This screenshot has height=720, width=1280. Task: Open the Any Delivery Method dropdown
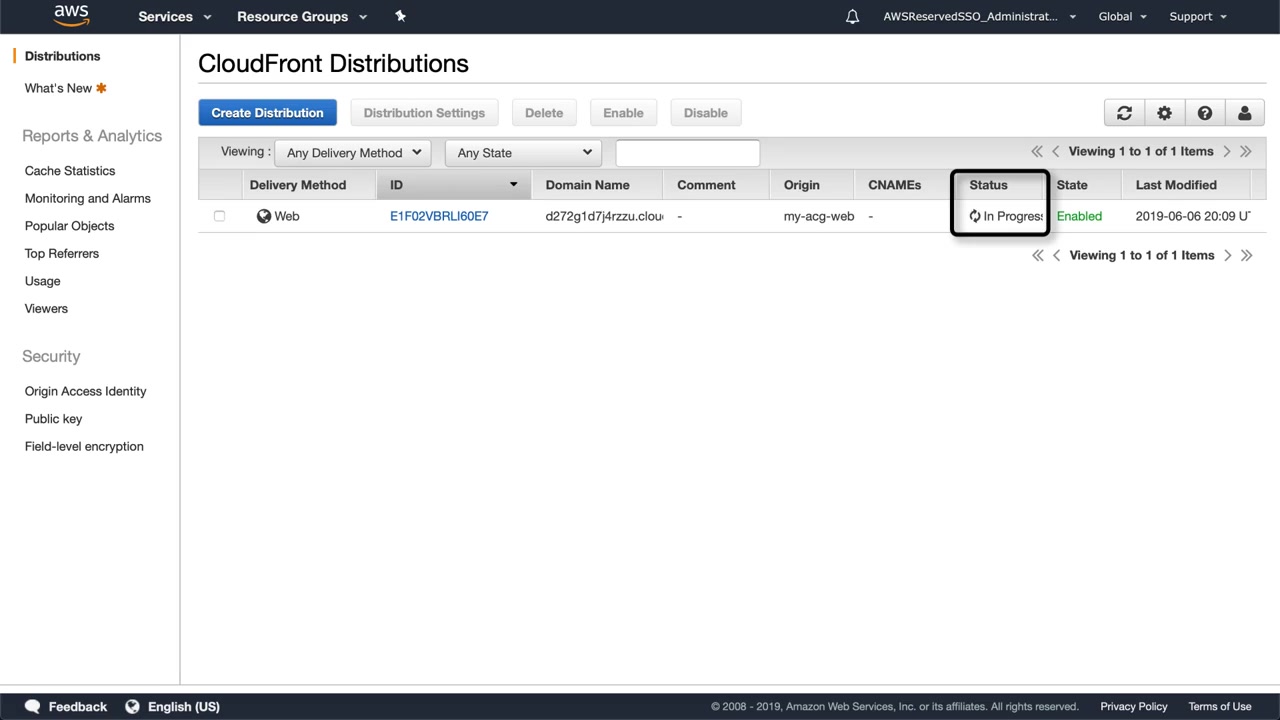[x=353, y=153]
